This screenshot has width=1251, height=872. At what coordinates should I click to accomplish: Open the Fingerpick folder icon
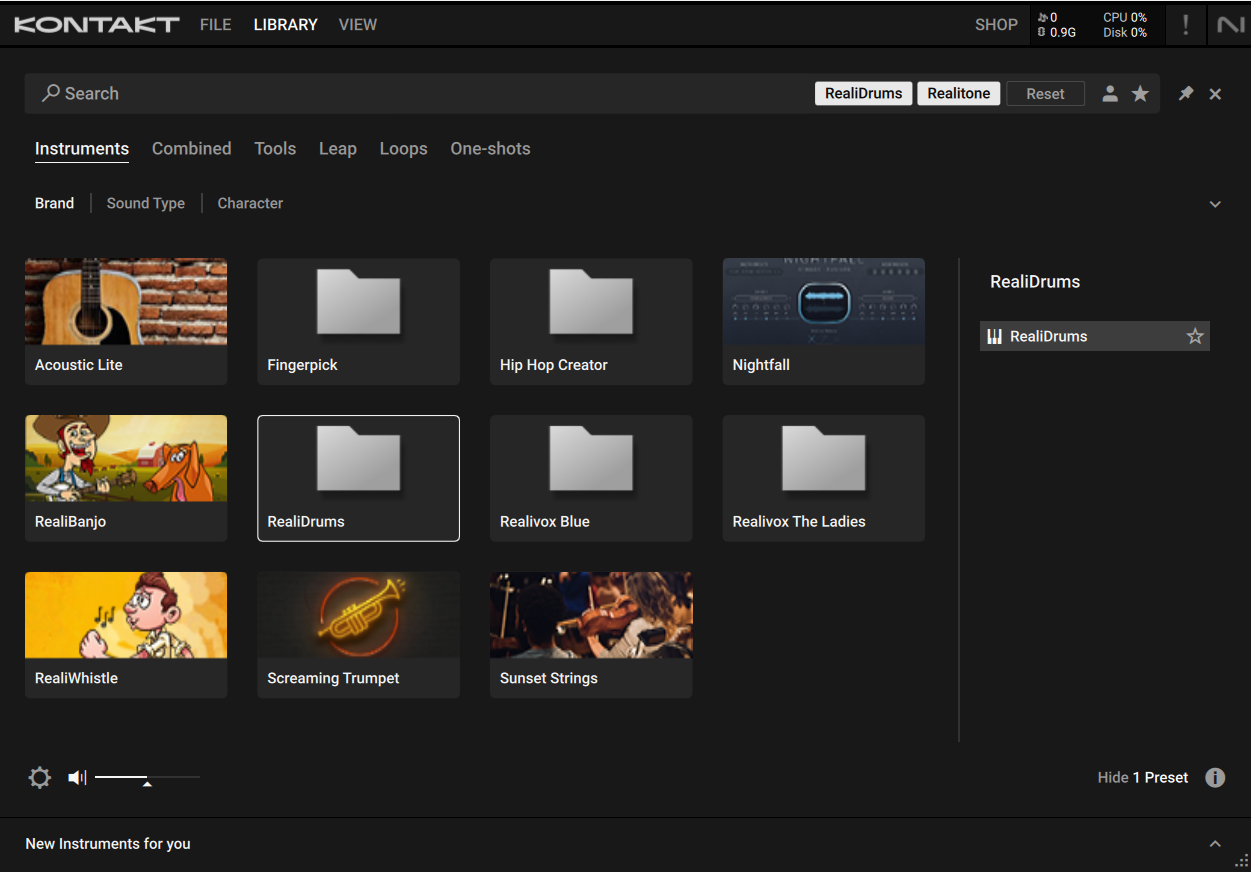click(358, 302)
